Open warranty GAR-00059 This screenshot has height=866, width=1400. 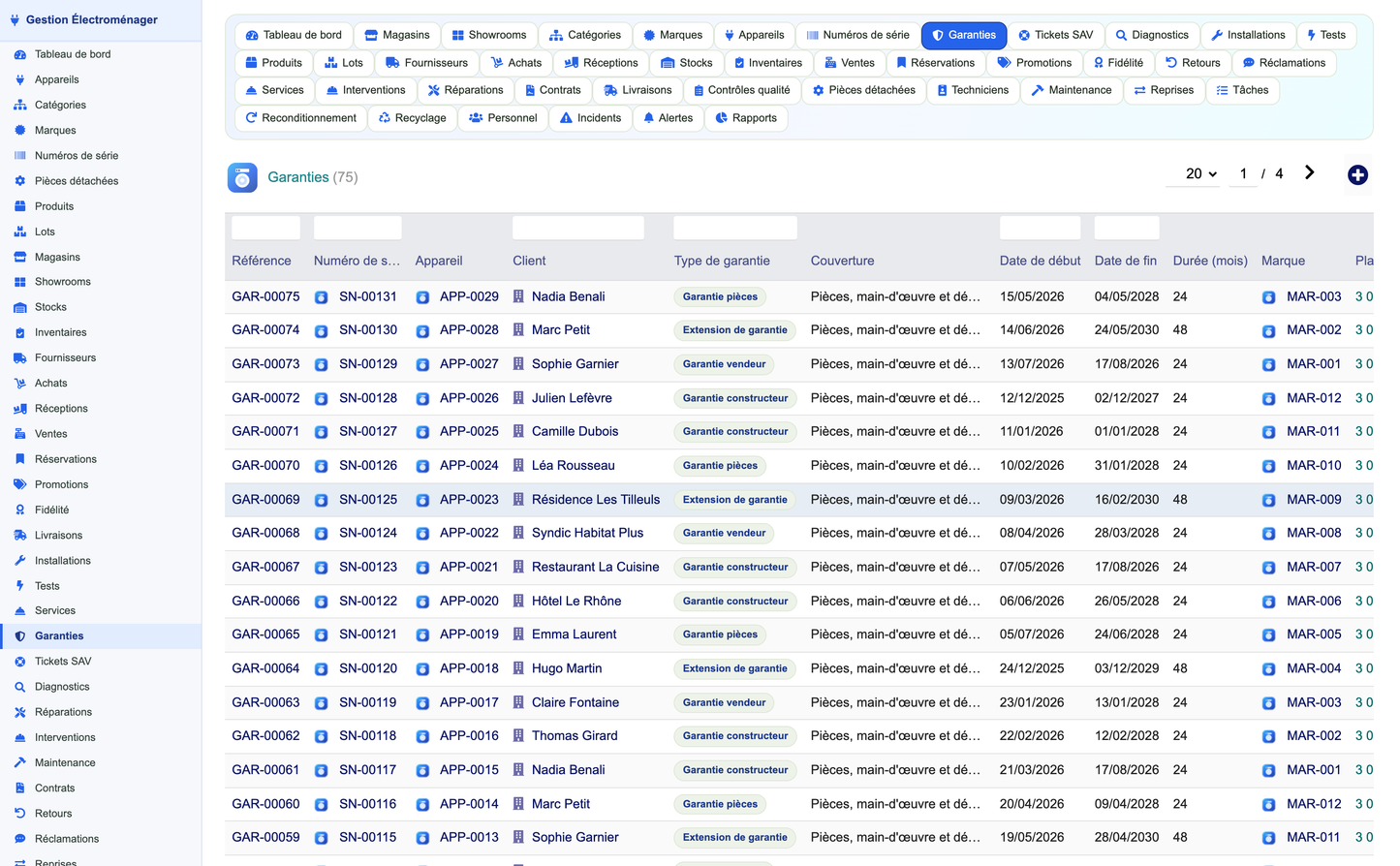click(265, 837)
